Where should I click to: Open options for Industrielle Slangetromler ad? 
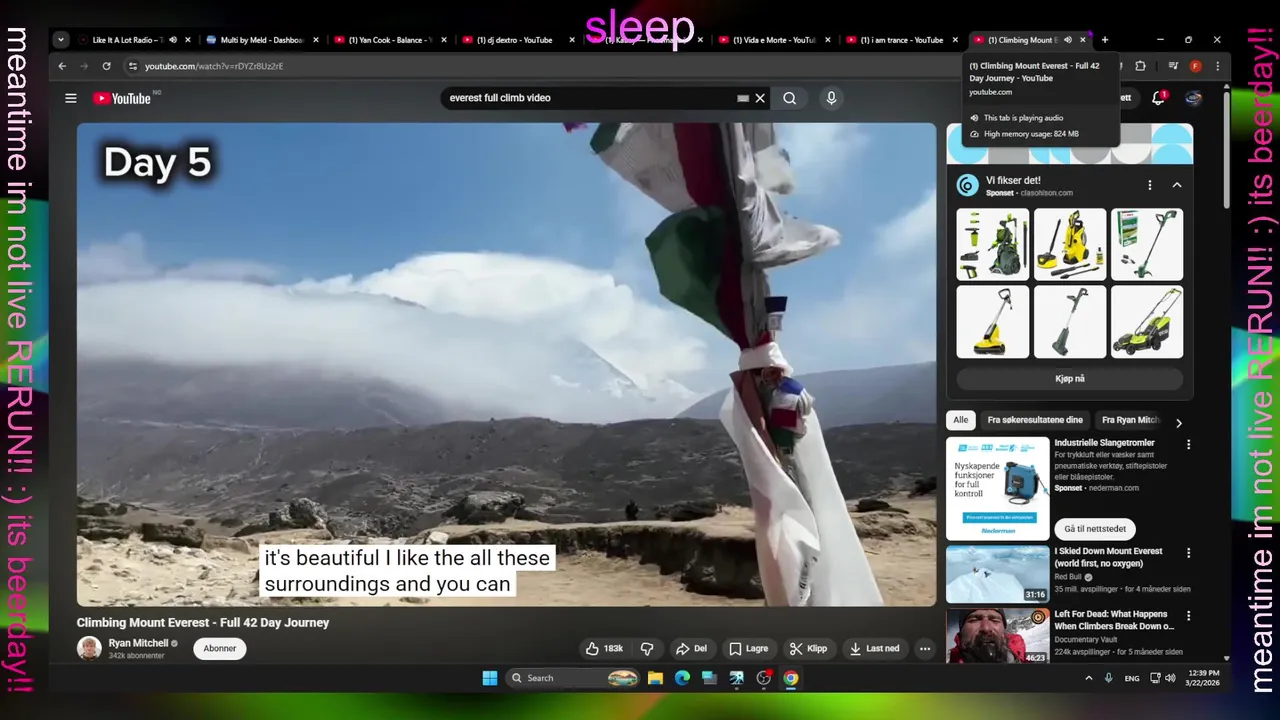pos(1189,444)
